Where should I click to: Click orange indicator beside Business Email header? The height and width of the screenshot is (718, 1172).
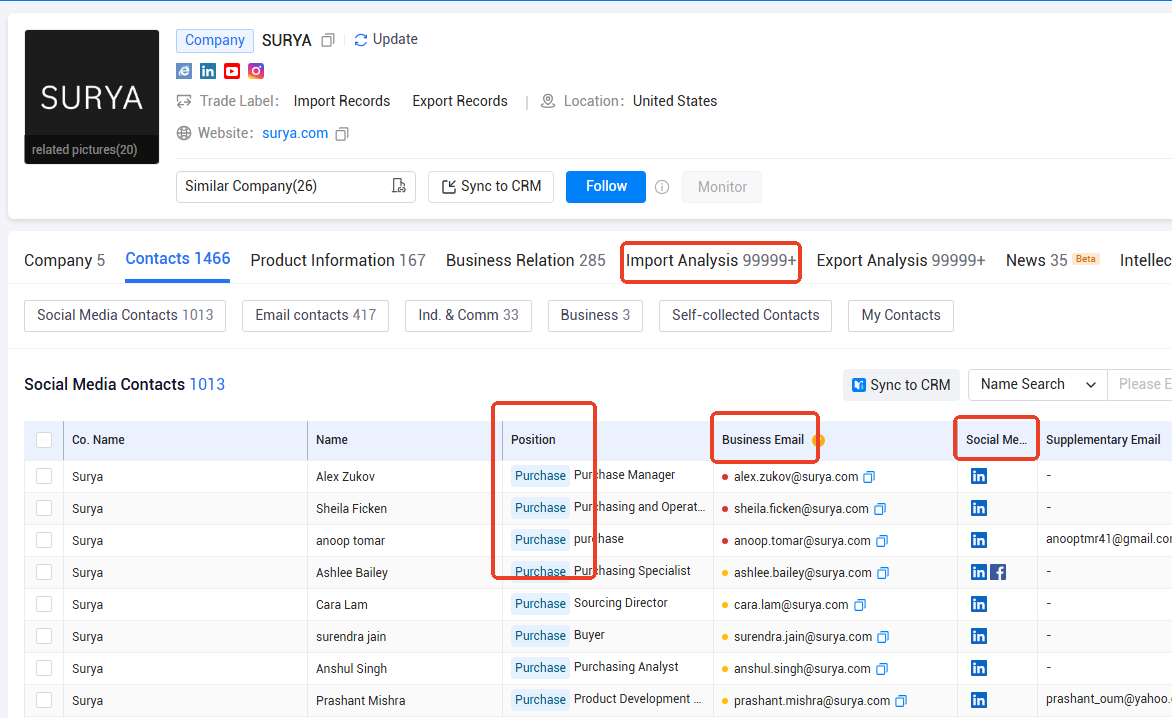818,440
